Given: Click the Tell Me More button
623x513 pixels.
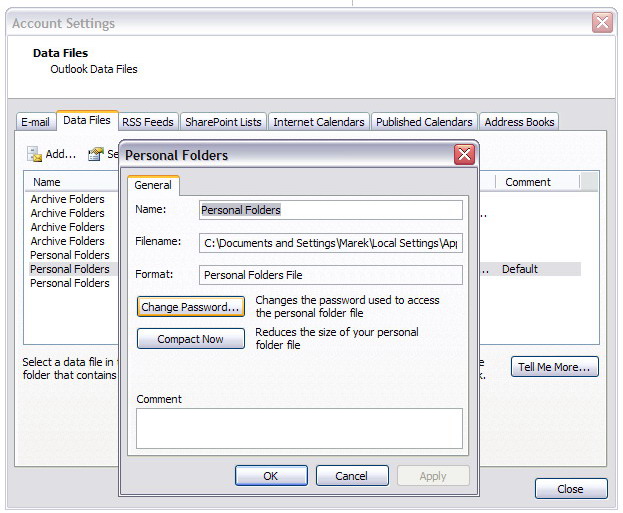Looking at the screenshot, I should click(x=555, y=367).
